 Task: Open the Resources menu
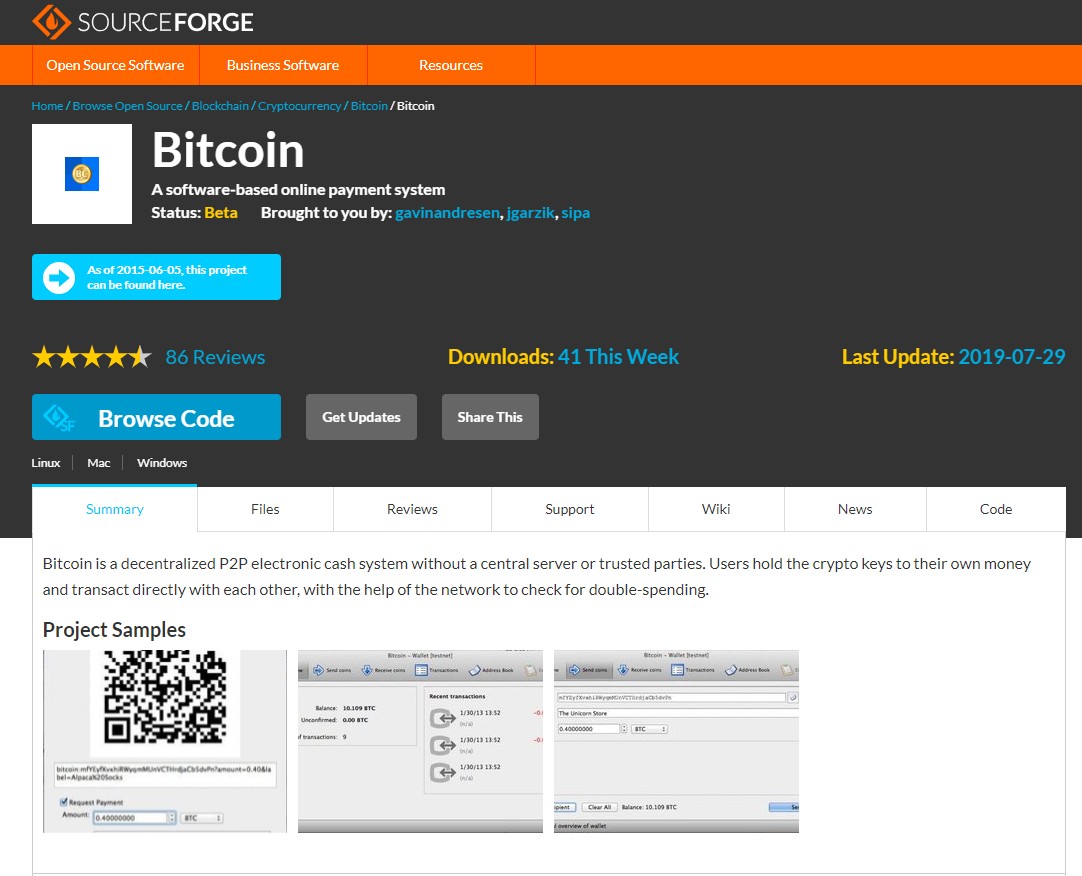click(x=450, y=65)
